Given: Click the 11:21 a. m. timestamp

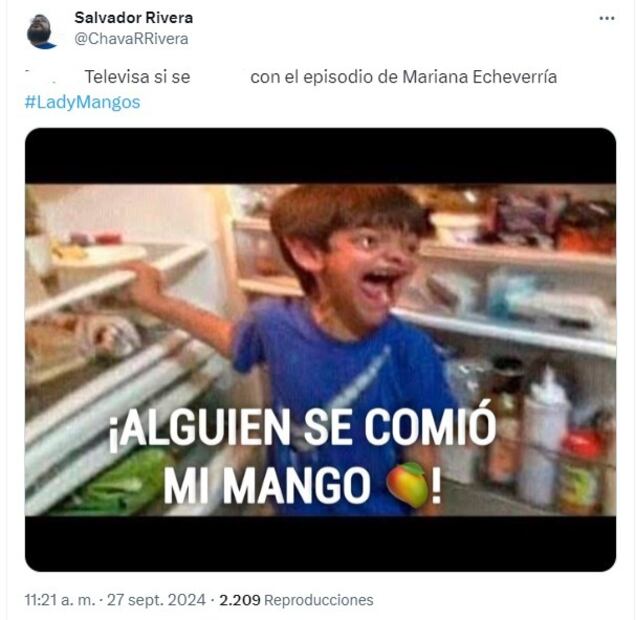Looking at the screenshot, I should click(x=60, y=600).
